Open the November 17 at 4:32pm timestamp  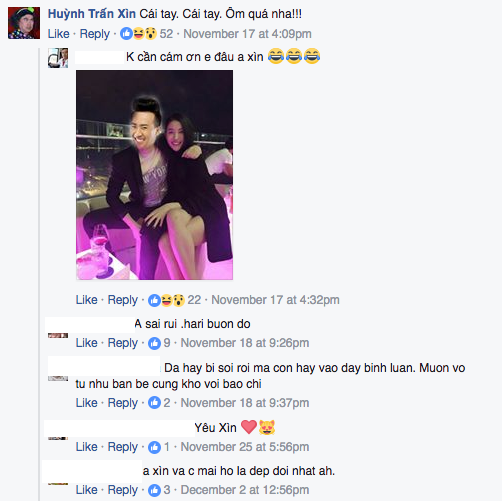pos(275,300)
